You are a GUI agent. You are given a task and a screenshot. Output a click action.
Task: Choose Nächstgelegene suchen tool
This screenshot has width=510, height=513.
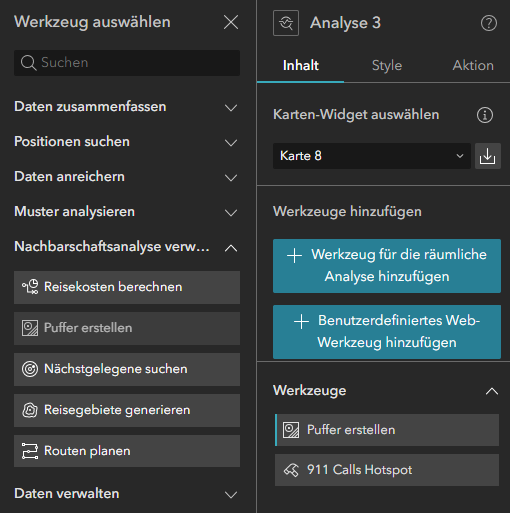127,369
